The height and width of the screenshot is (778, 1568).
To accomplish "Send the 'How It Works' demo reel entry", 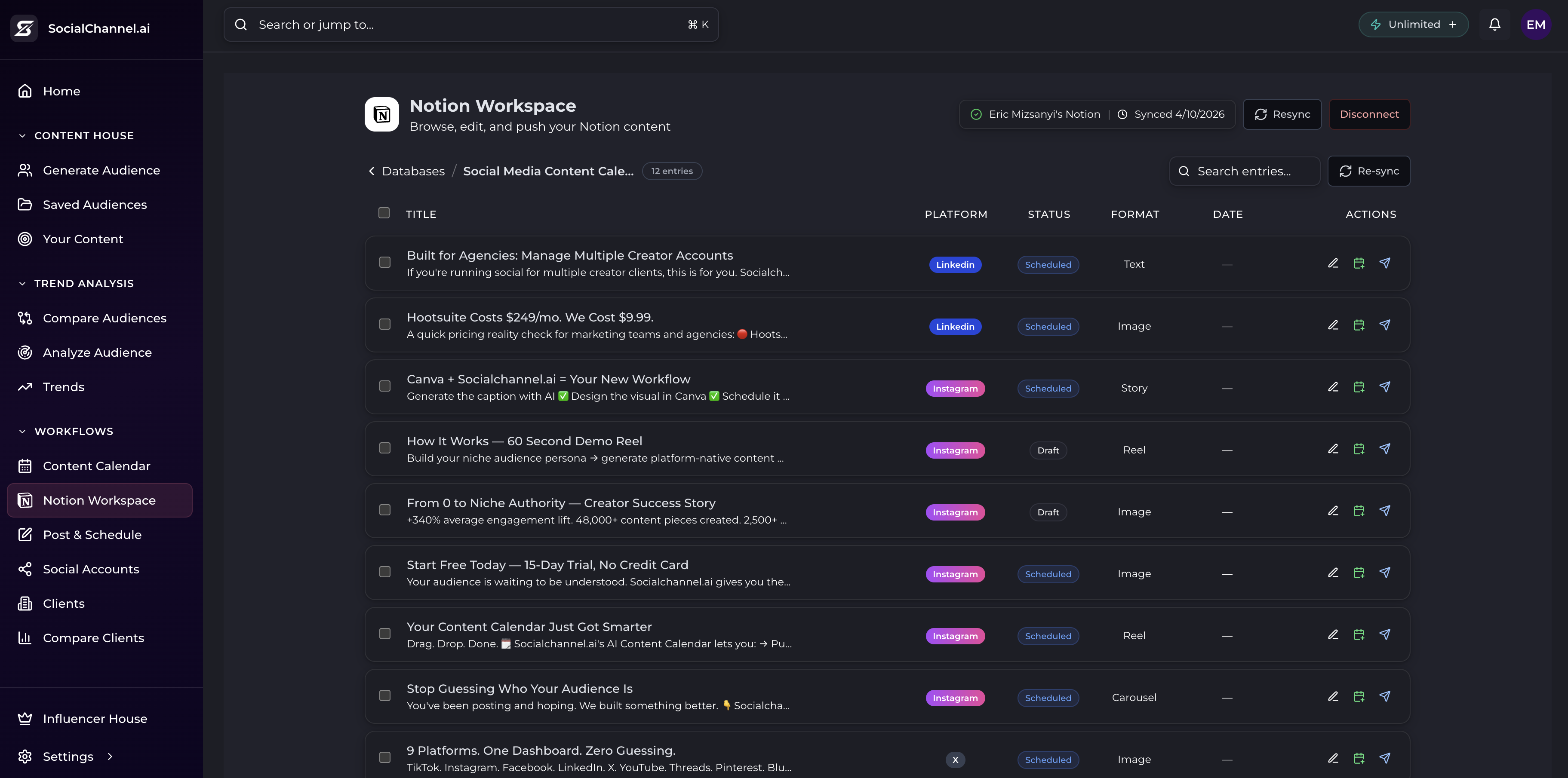I will pos(1385,449).
